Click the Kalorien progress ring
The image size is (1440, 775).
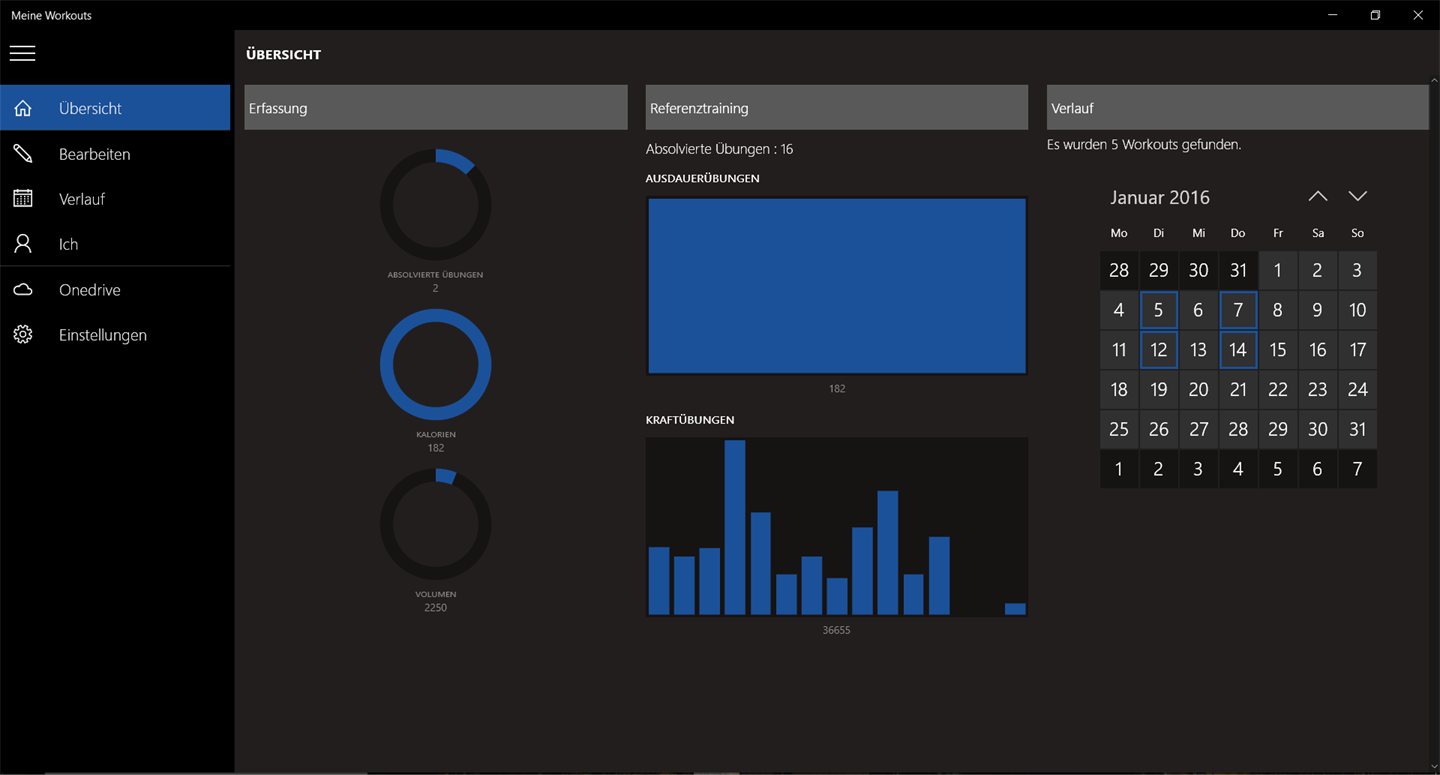436,365
